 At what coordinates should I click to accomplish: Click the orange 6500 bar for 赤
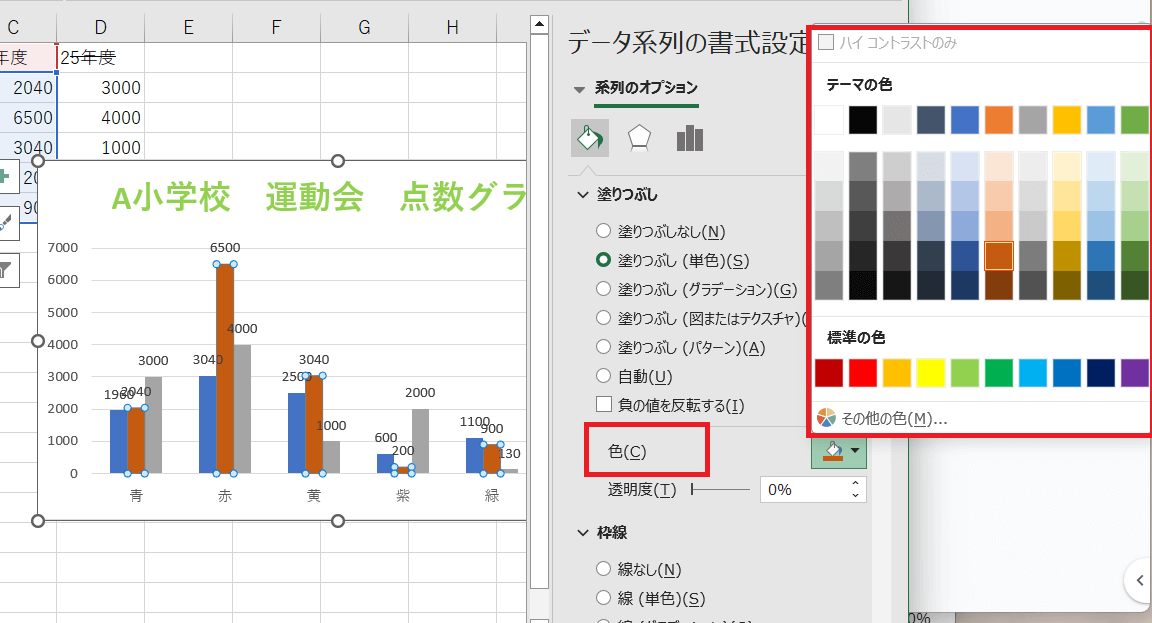click(225, 368)
